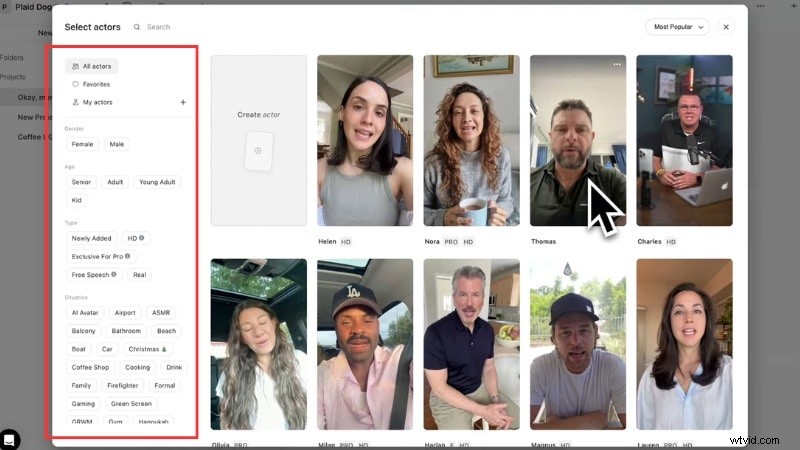800x450 pixels.
Task: Select actor Harlan's thumbnail
Action: click(x=471, y=344)
